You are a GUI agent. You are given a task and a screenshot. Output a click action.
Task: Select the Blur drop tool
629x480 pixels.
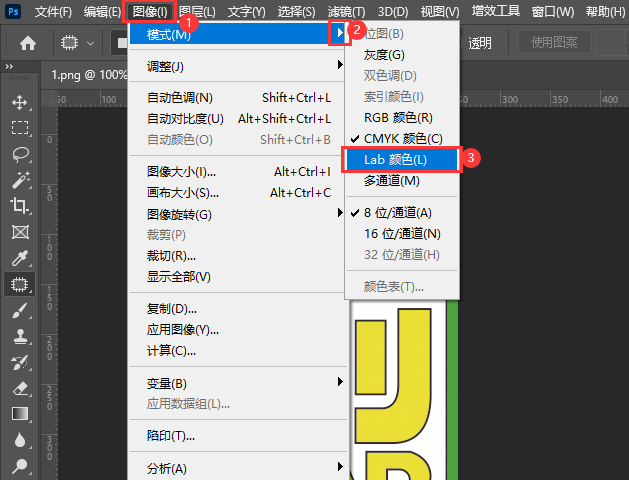[x=20, y=439]
